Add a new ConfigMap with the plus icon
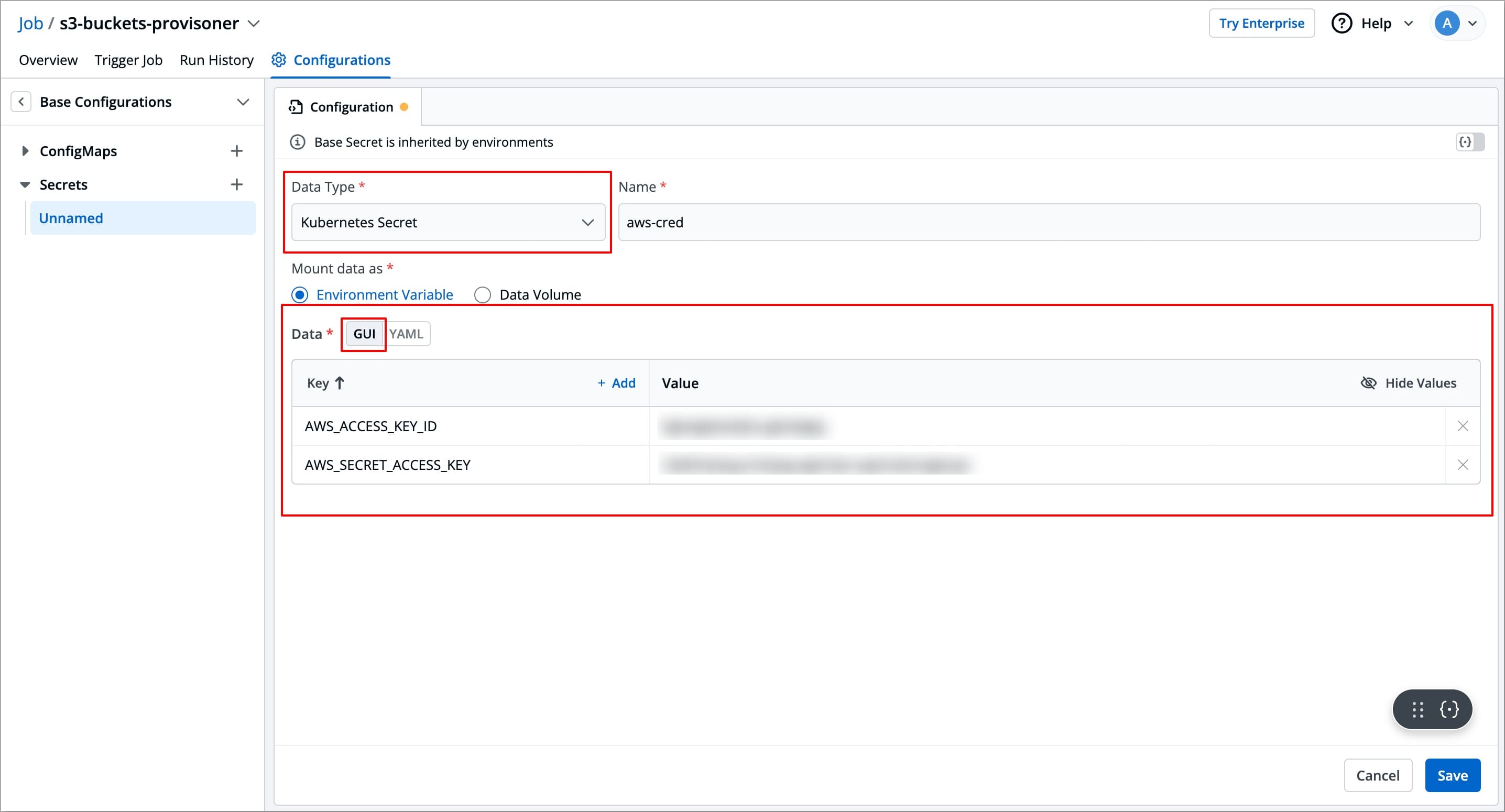Image resolution: width=1505 pixels, height=812 pixels. coord(236,151)
